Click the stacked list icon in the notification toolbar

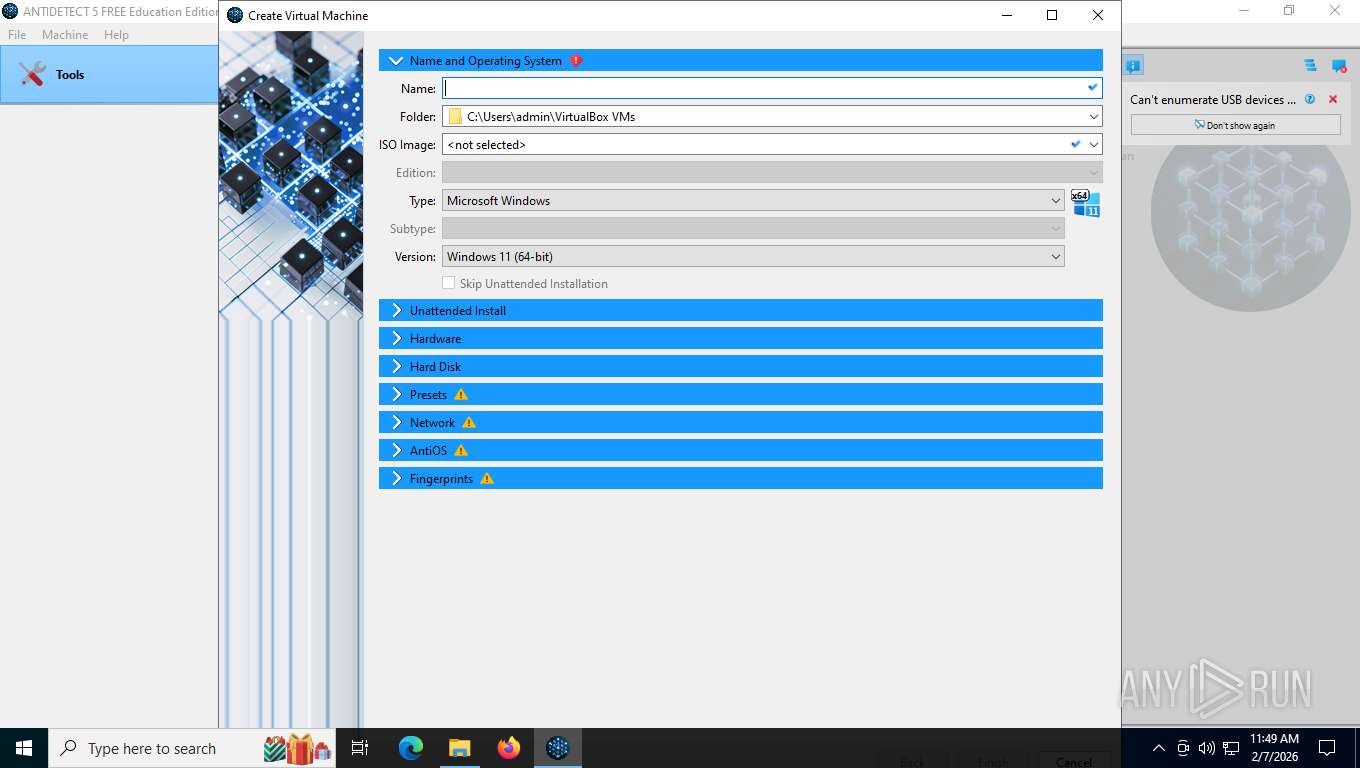tap(1310, 66)
